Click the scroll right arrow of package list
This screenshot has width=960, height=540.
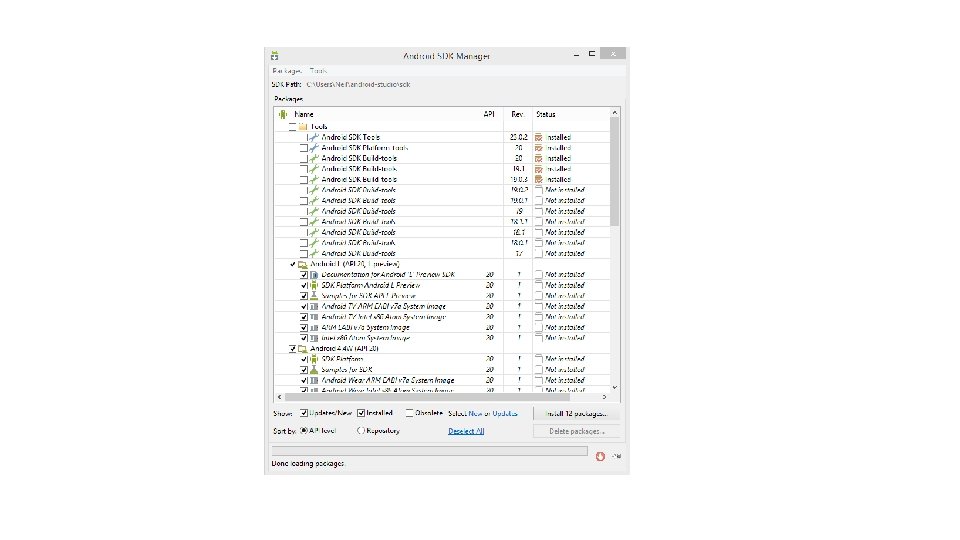click(604, 397)
